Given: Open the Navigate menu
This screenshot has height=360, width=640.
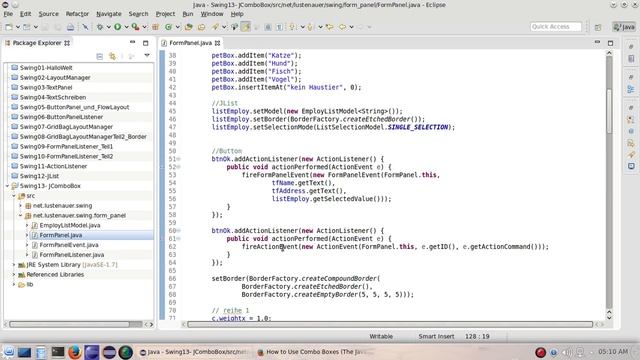Looking at the screenshot, I should tap(109, 14).
